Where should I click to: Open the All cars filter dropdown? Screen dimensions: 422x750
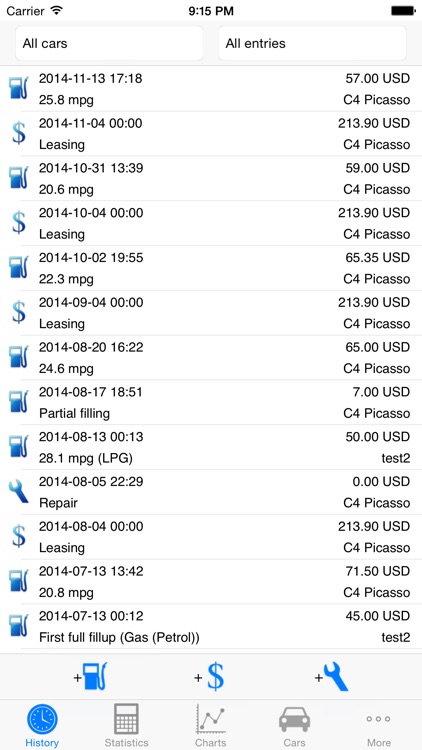coord(109,44)
